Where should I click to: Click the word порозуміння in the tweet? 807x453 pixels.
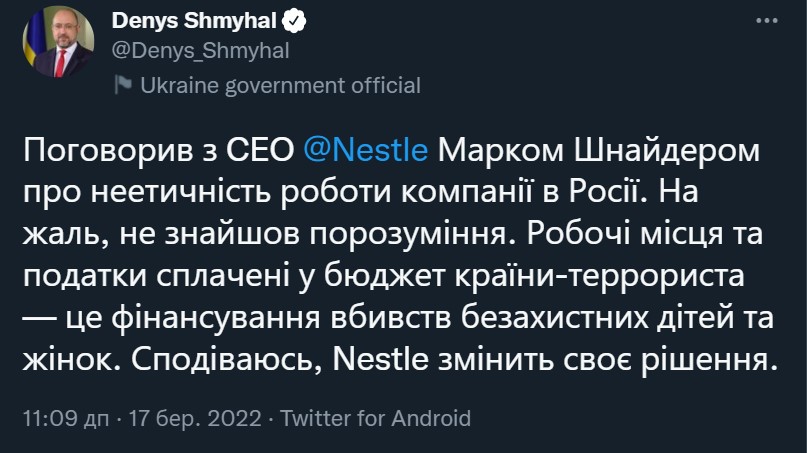click(414, 234)
